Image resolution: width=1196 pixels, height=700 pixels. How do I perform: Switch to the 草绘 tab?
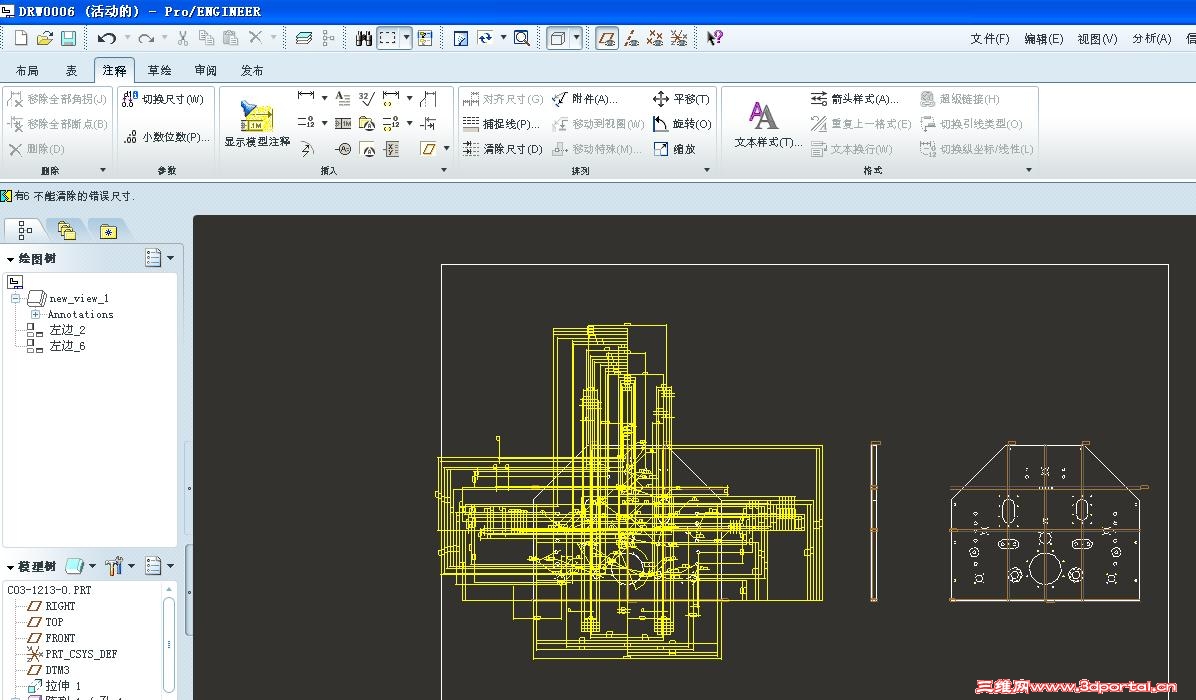click(x=159, y=70)
